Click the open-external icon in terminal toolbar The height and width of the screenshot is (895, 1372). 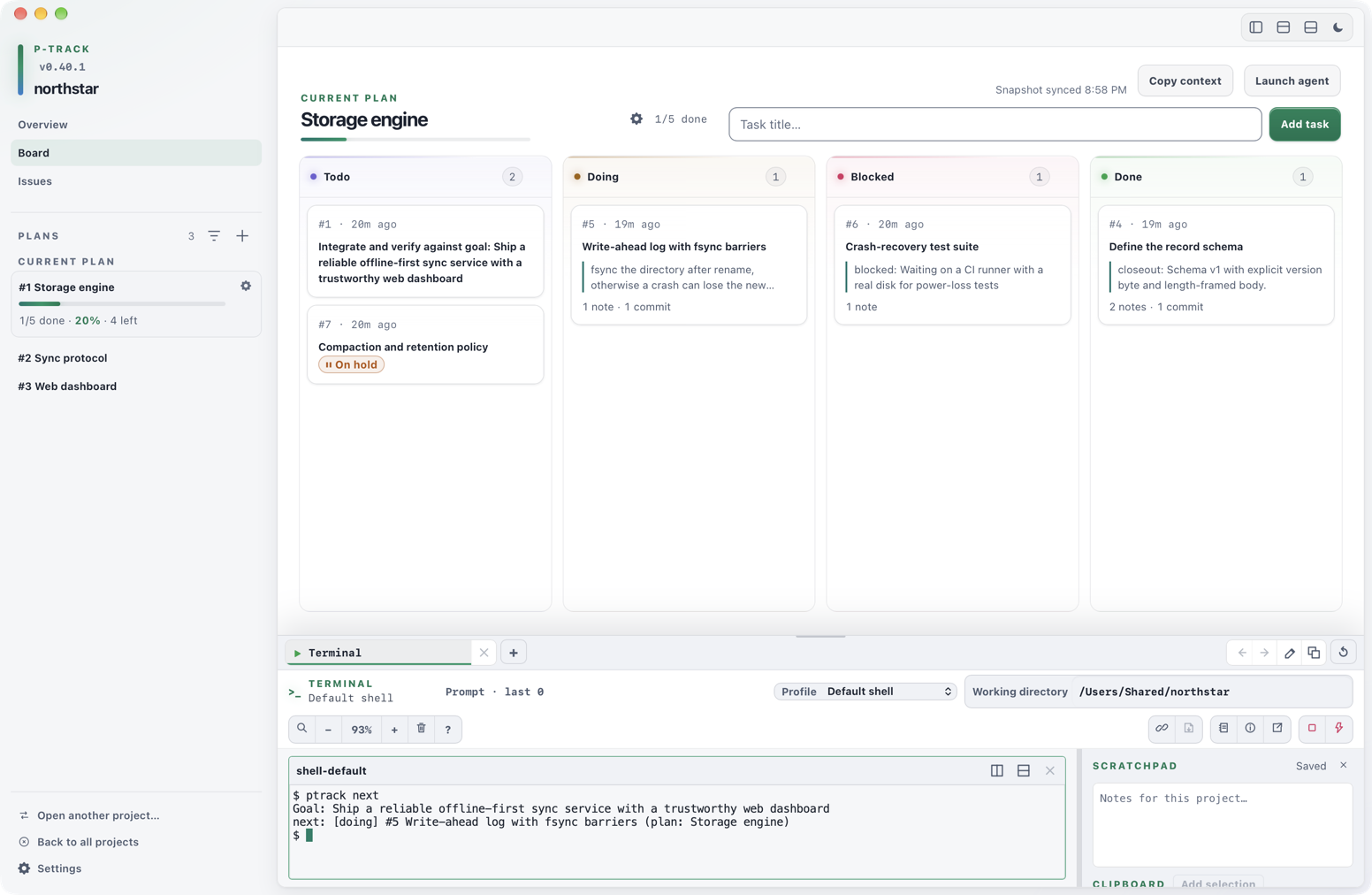point(1277,729)
